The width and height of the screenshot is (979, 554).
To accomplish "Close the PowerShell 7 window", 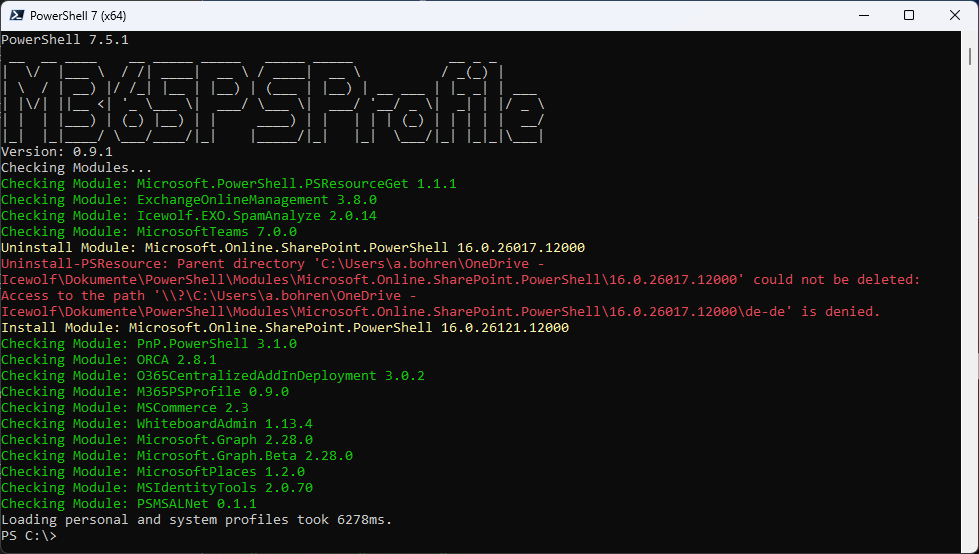I will [x=955, y=16].
